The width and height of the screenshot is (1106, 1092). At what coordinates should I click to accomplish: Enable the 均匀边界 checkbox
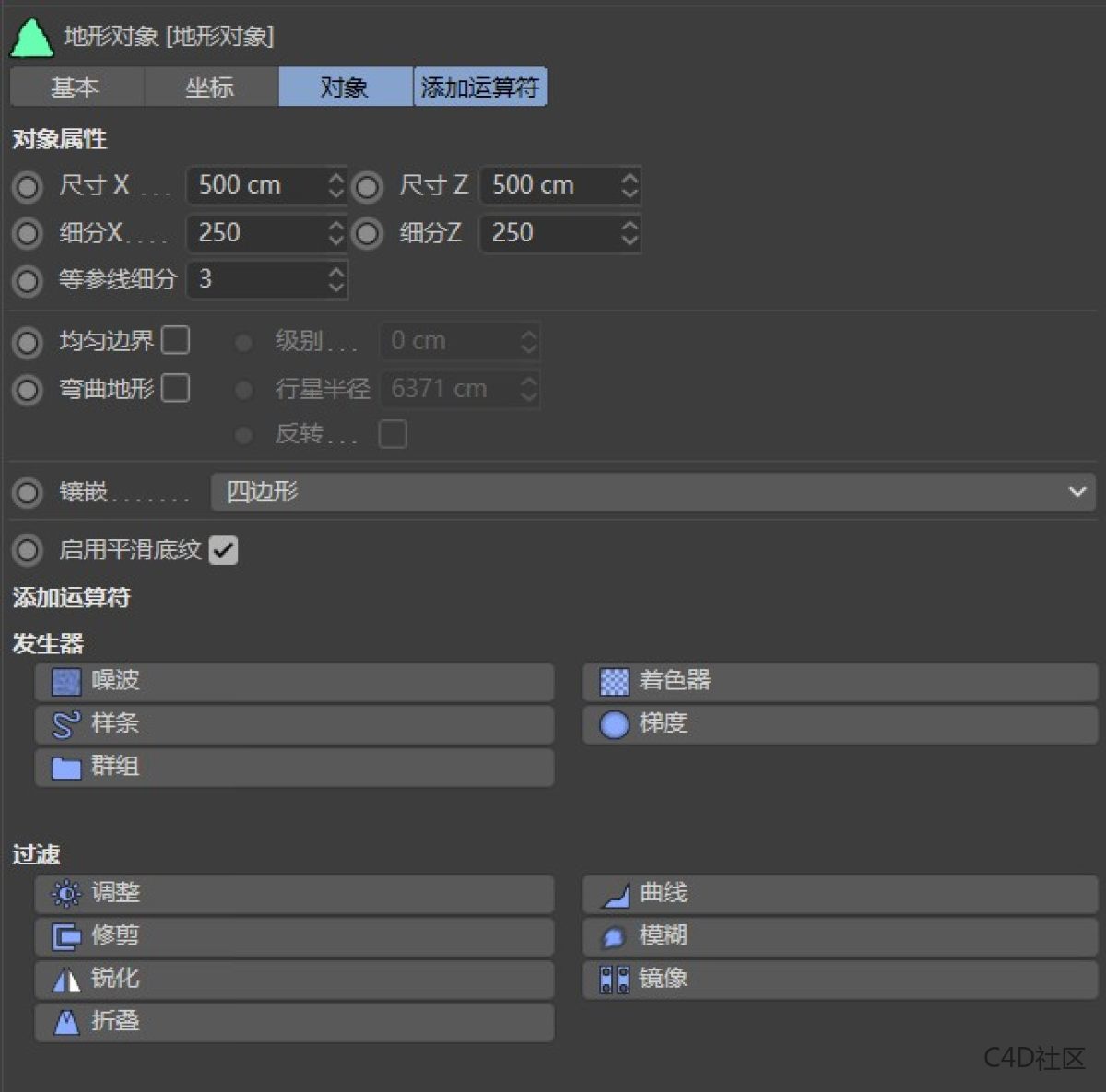pos(175,340)
